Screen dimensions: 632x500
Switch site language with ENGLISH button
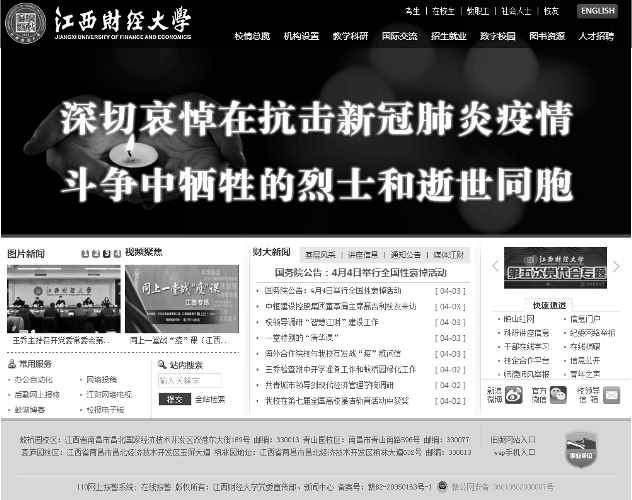click(x=597, y=11)
